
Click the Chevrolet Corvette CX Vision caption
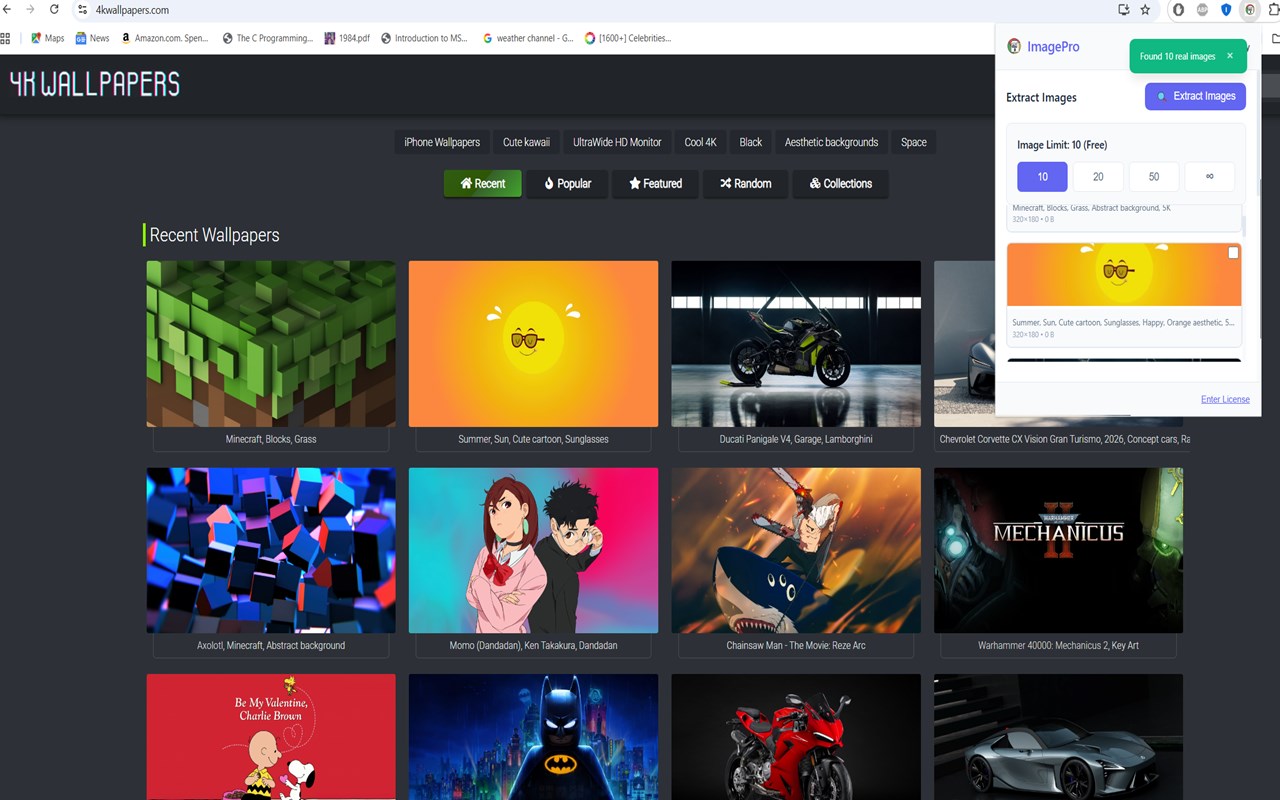(1064, 439)
